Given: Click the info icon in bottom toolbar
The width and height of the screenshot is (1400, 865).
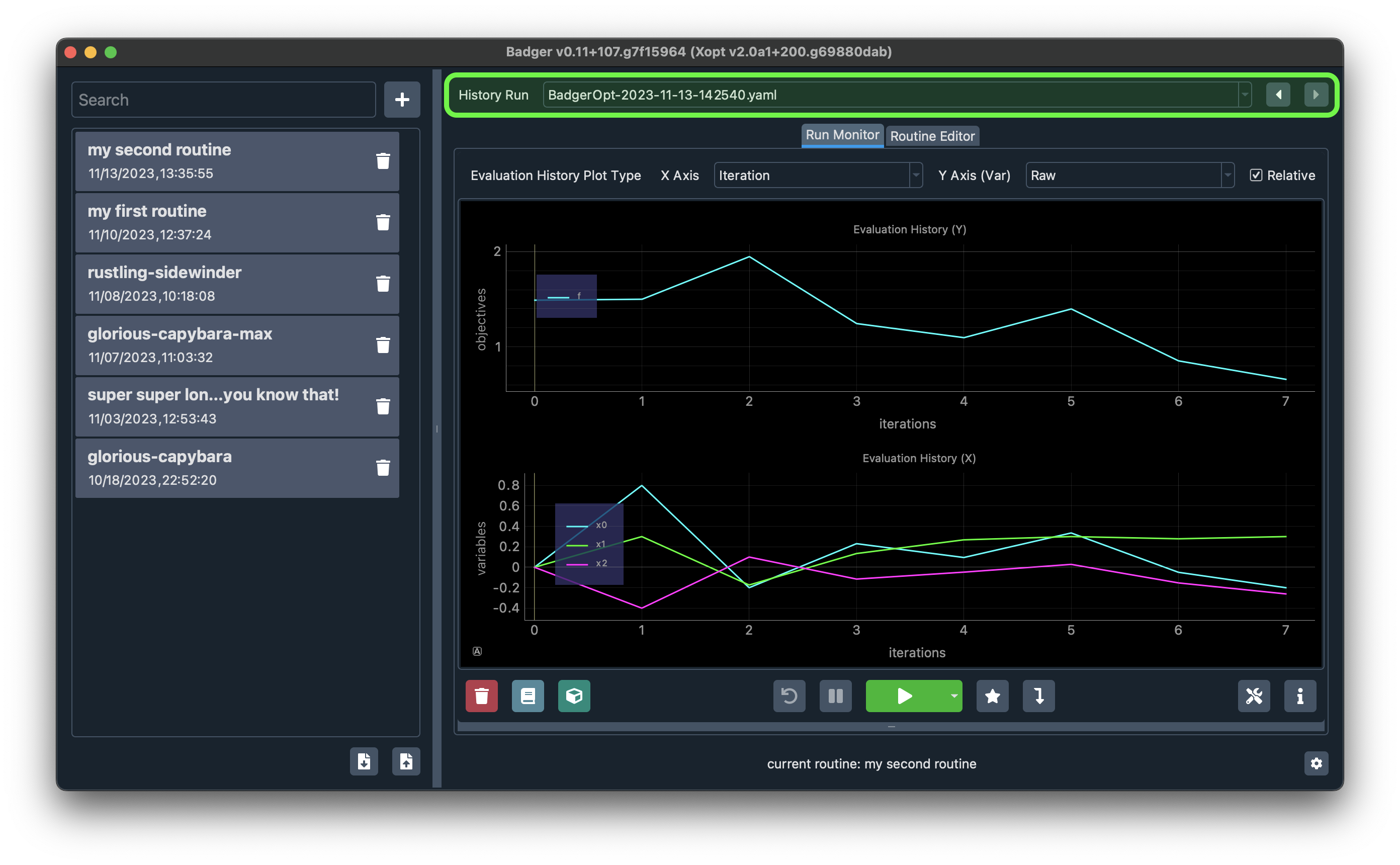Looking at the screenshot, I should coord(1300,695).
